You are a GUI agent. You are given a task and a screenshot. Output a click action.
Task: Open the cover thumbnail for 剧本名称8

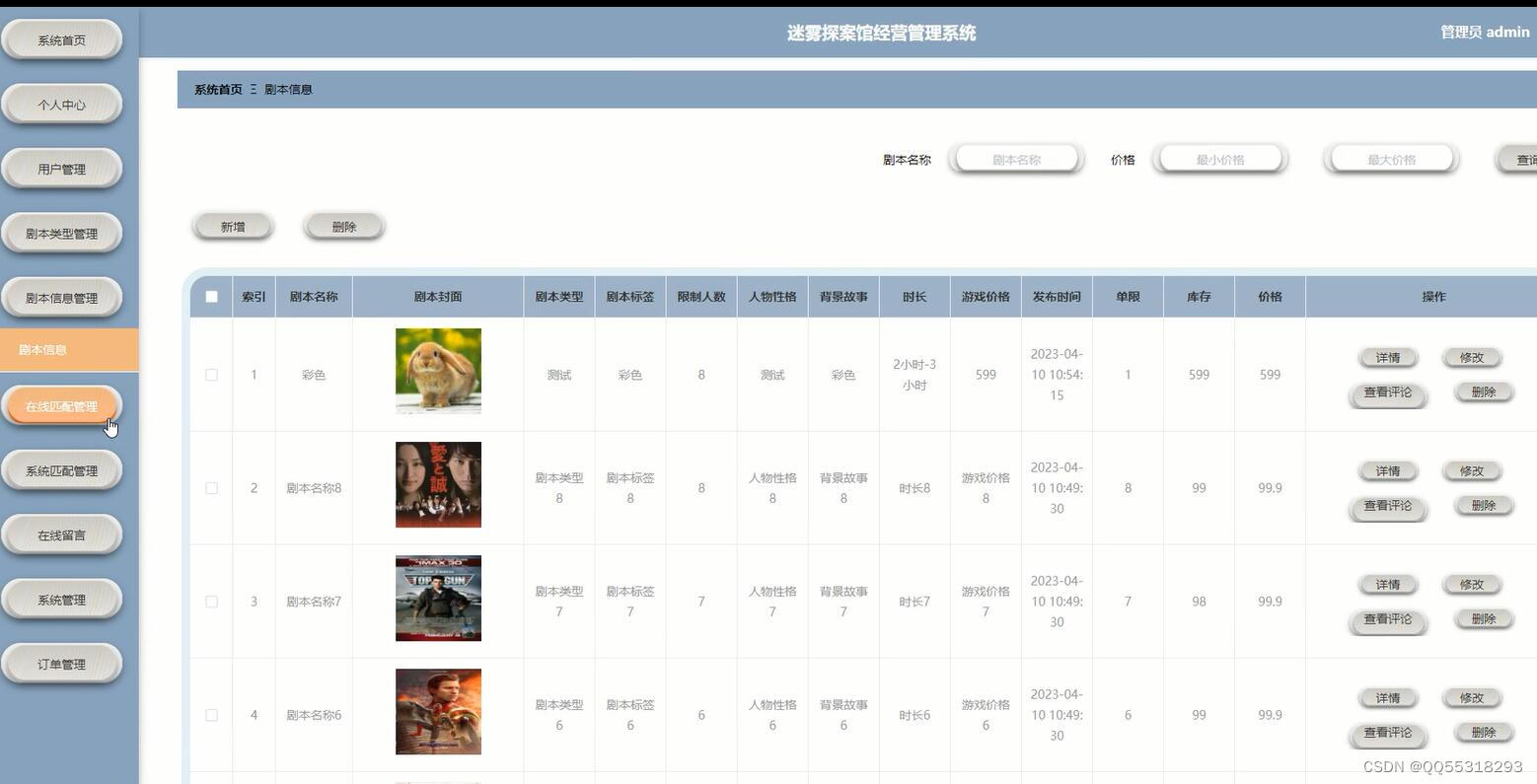[438, 484]
